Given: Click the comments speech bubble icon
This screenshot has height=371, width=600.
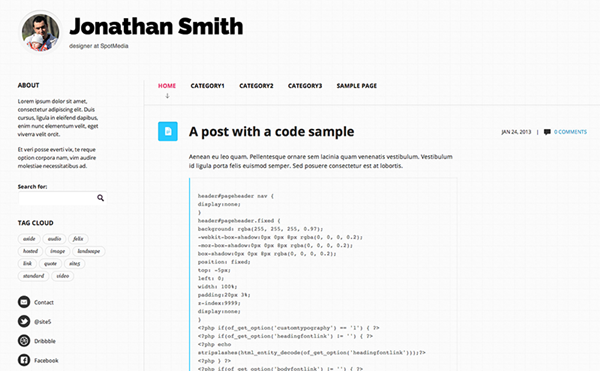Looking at the screenshot, I should coord(547,132).
